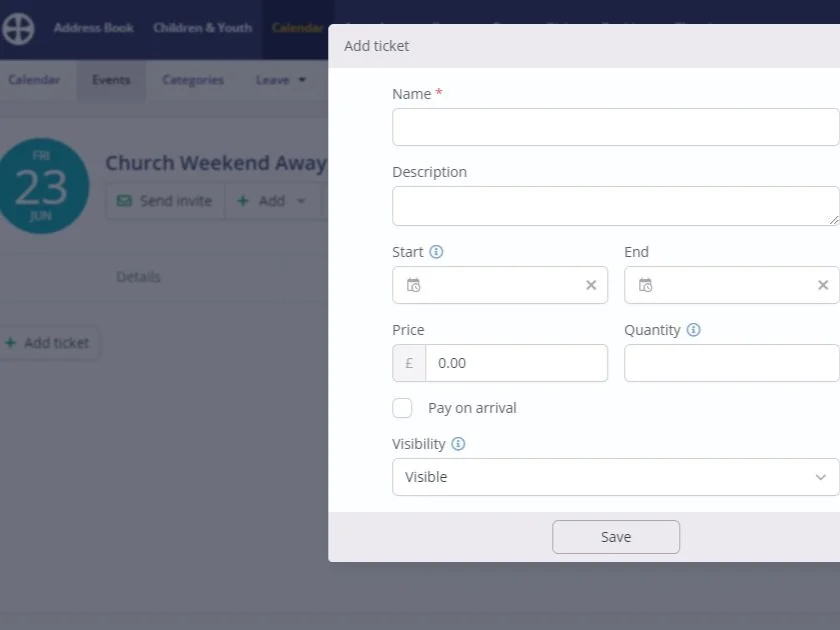The height and width of the screenshot is (630, 840).
Task: Click the Church Weekend Away event title
Action: (216, 163)
